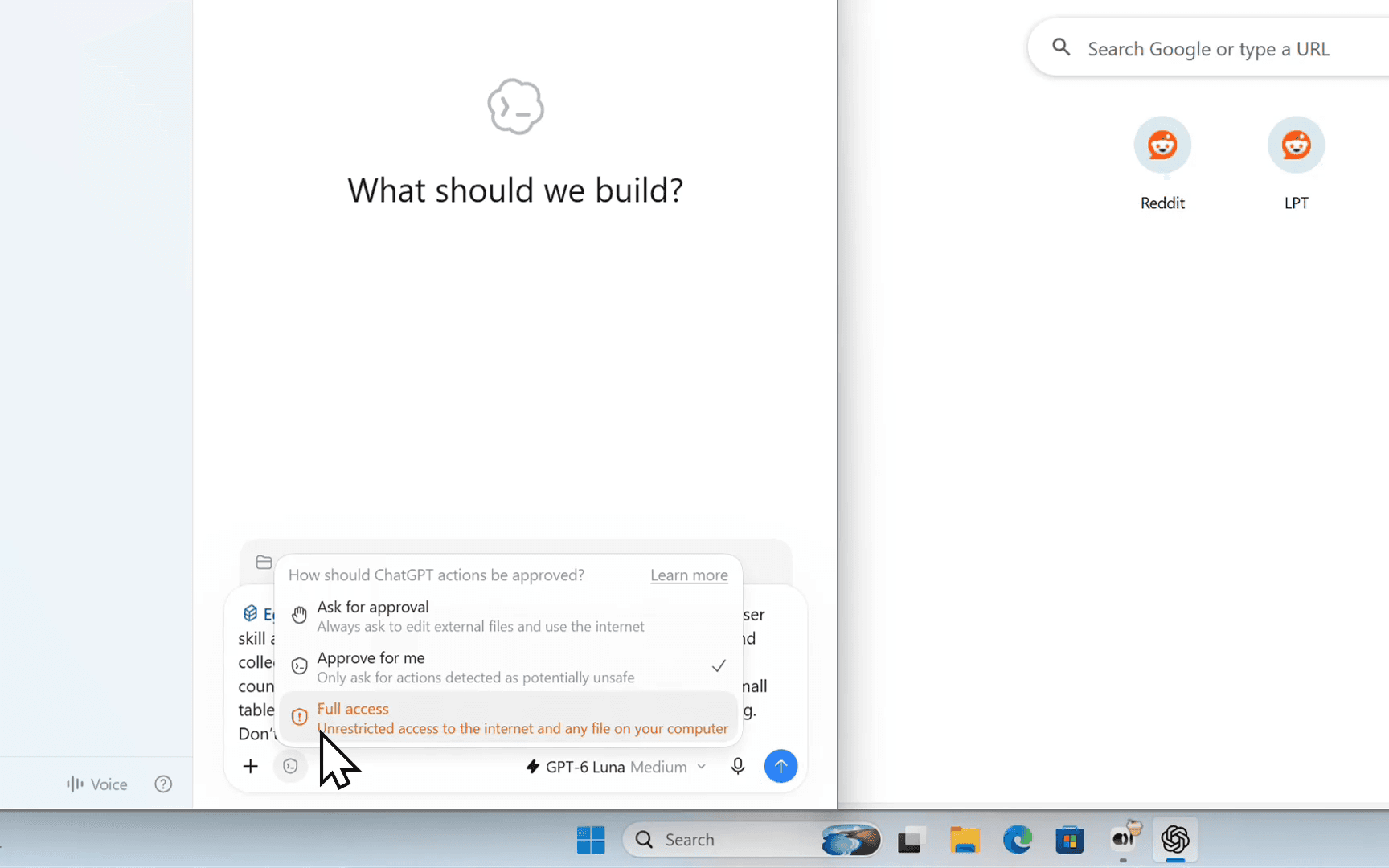Send the prompt with the blue arrow button

pyautogui.click(x=781, y=766)
